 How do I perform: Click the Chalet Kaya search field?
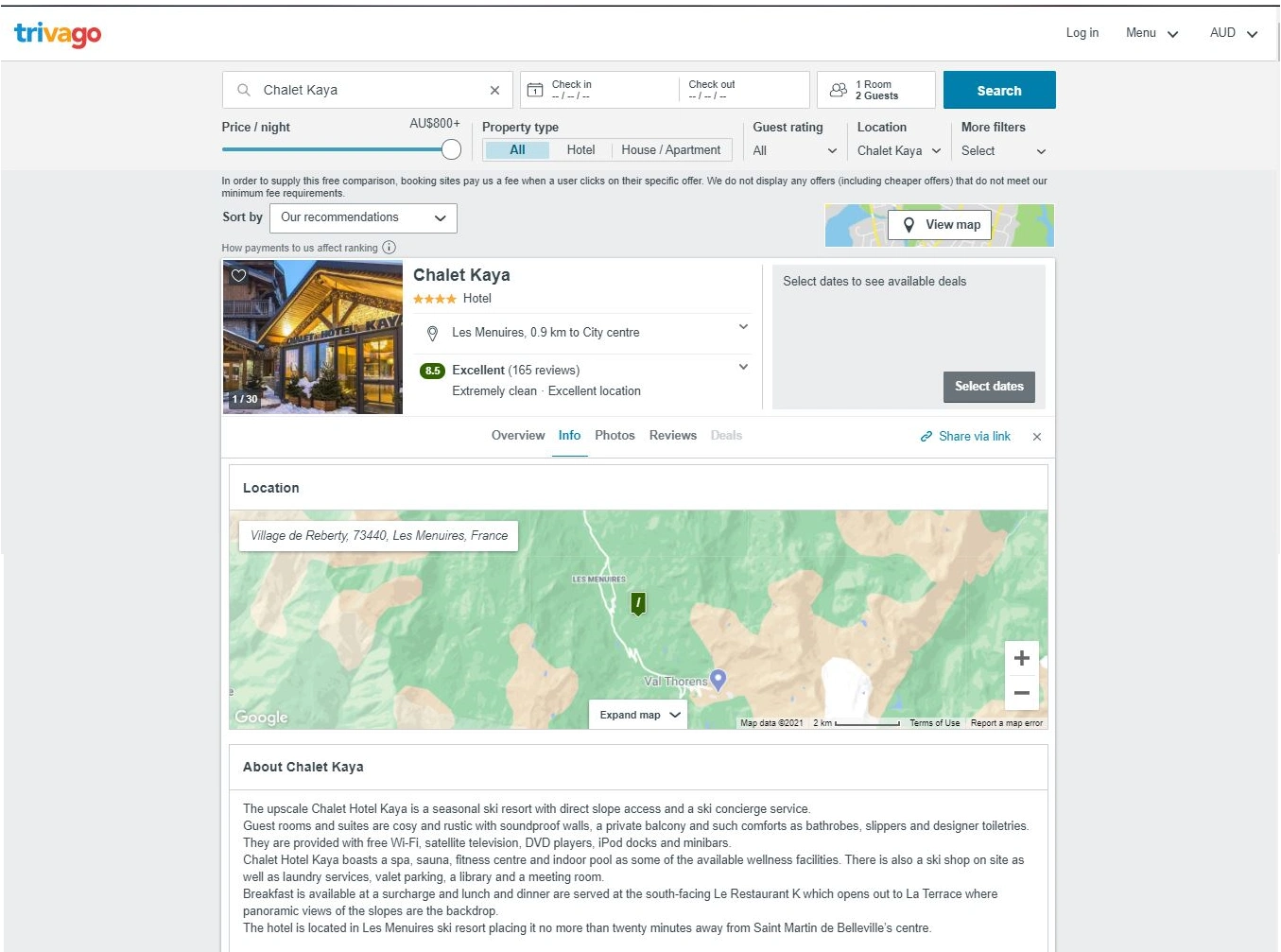pyautogui.click(x=368, y=90)
